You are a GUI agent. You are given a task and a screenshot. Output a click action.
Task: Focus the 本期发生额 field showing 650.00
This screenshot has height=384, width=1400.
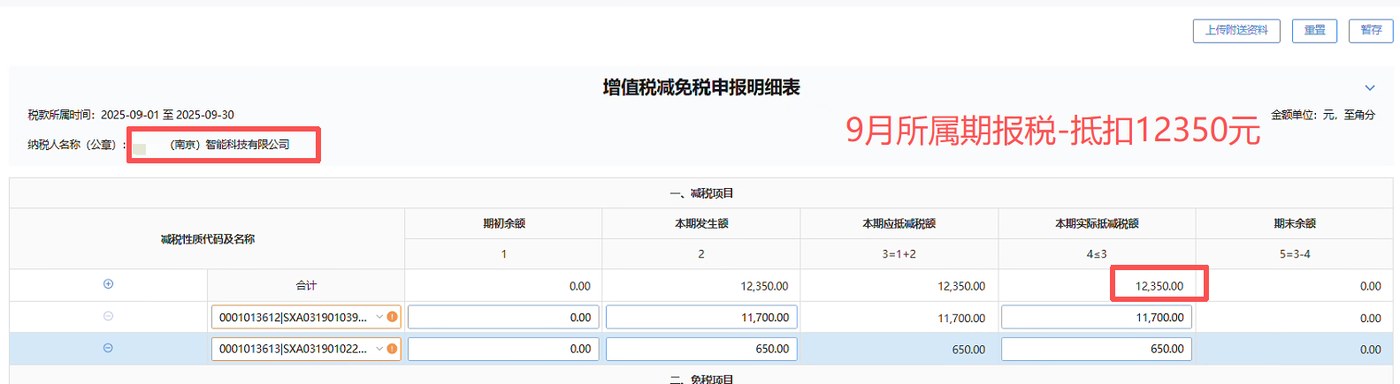coord(701,349)
